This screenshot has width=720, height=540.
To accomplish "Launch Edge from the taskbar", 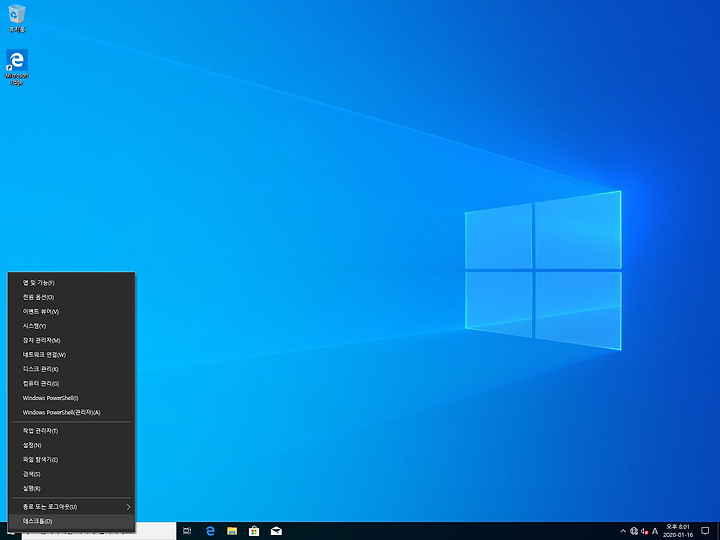I will click(x=210, y=531).
